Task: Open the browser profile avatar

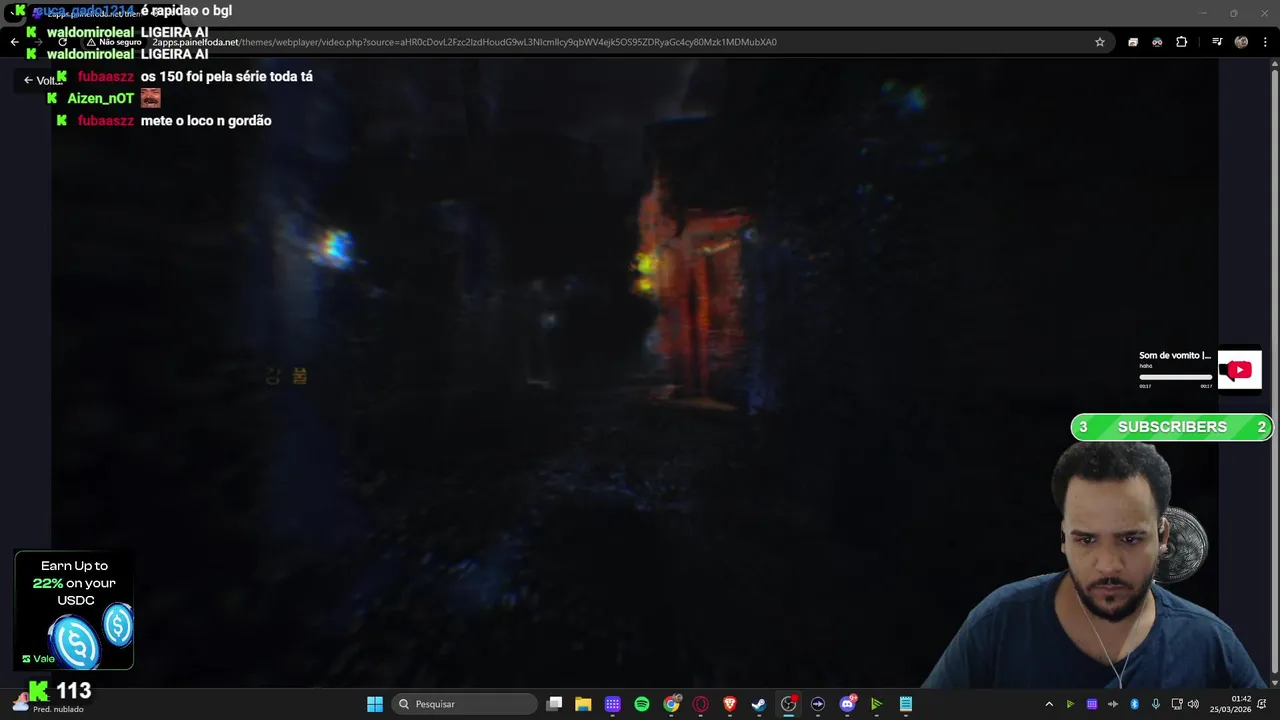Action: tap(1241, 42)
